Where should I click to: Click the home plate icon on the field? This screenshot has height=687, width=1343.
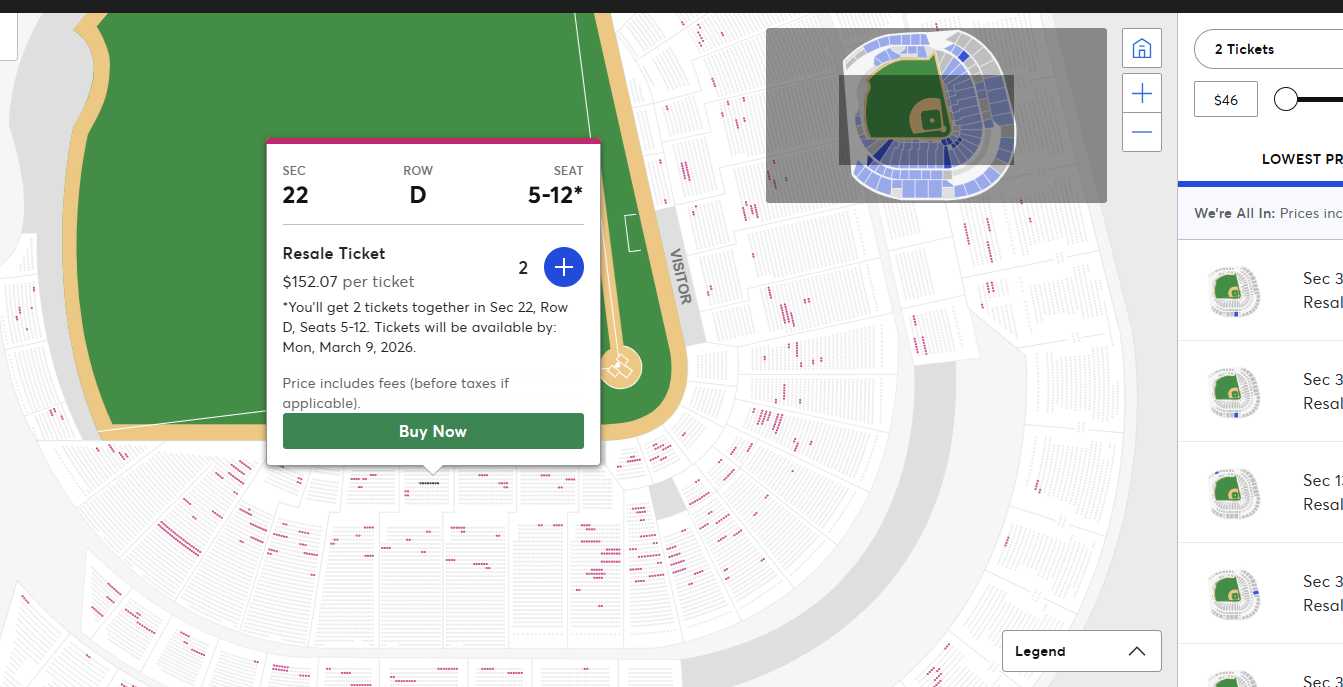[x=621, y=368]
